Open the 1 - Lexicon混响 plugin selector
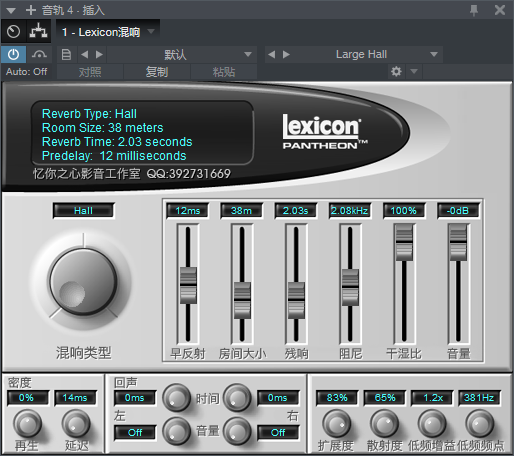The width and height of the screenshot is (514, 456). tap(108, 32)
